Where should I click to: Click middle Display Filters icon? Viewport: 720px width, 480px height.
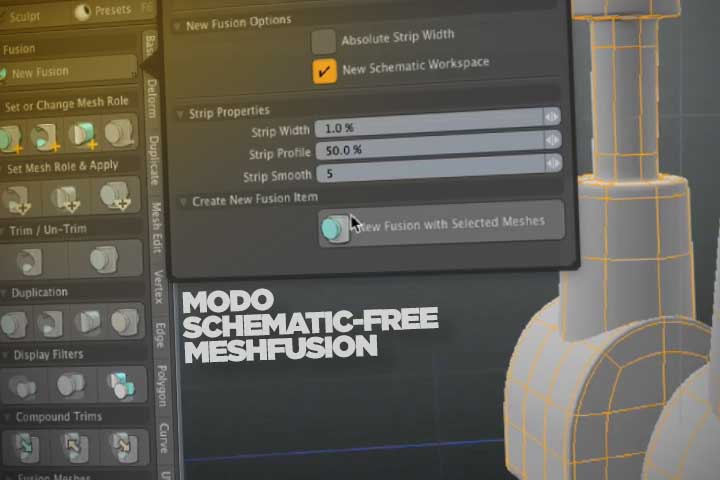[70, 385]
